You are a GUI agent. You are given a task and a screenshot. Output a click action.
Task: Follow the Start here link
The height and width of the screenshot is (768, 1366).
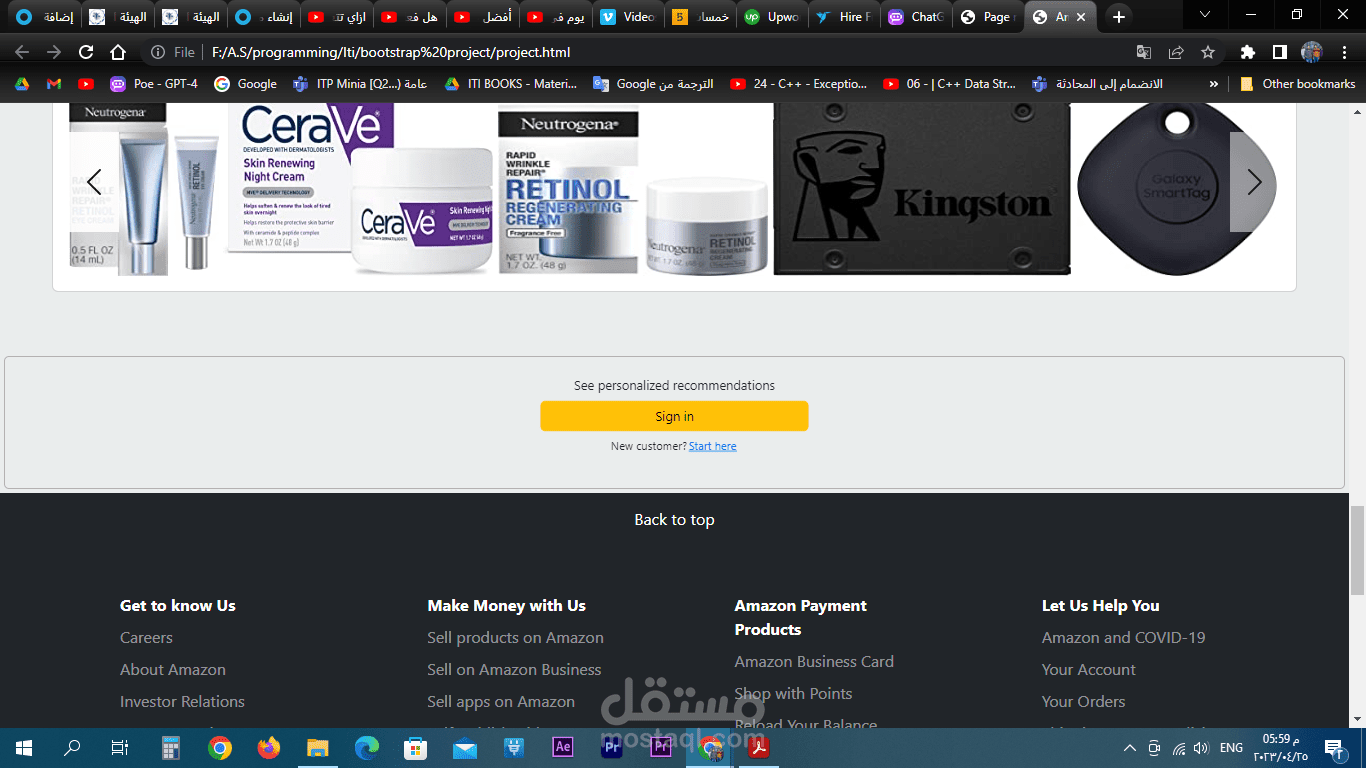click(x=712, y=446)
